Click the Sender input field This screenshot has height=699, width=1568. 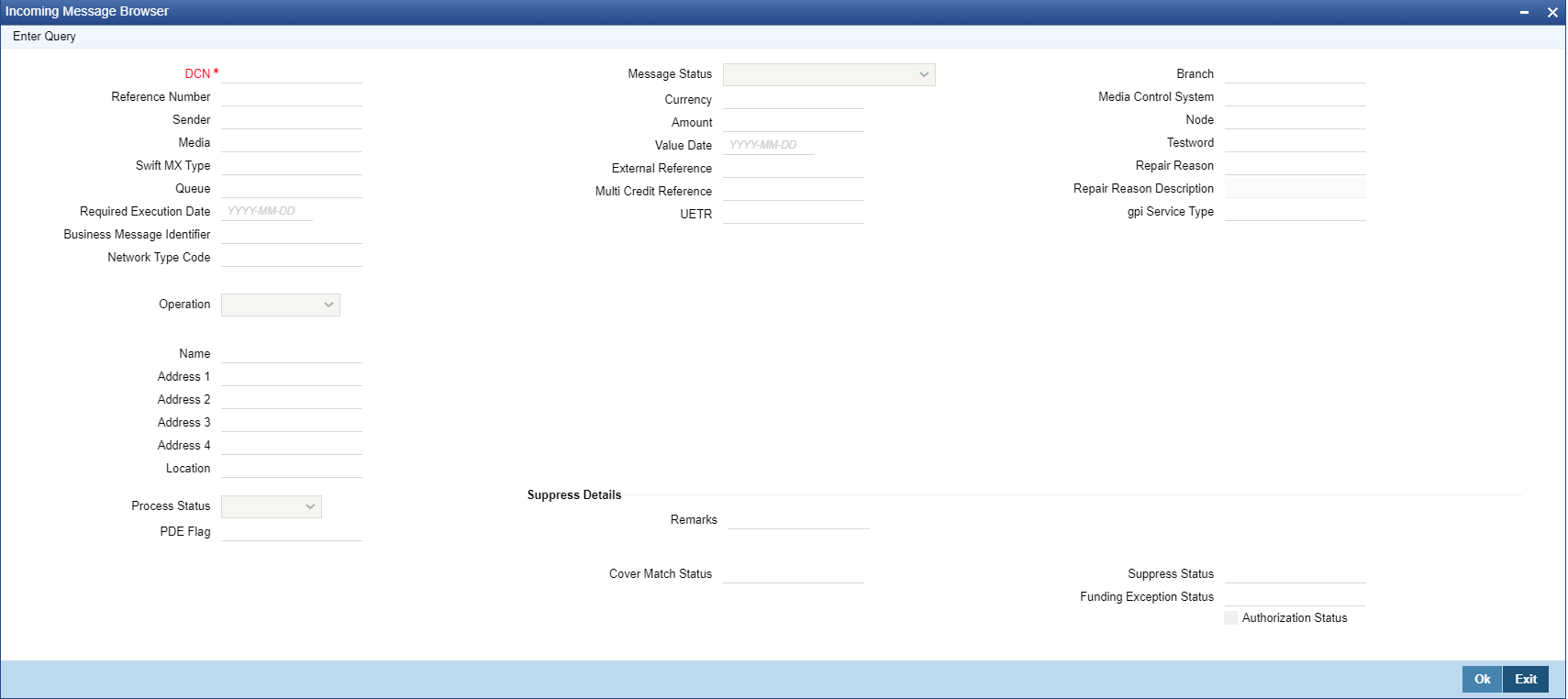tap(292, 120)
